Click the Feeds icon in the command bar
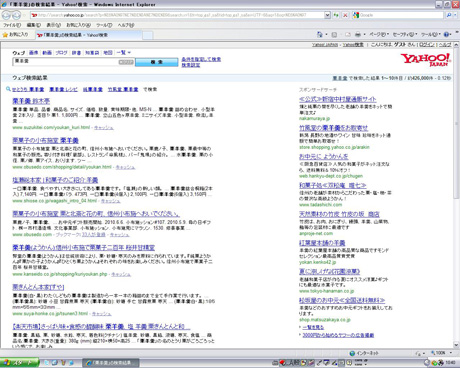This screenshot has width=460, height=368. click(334, 34)
